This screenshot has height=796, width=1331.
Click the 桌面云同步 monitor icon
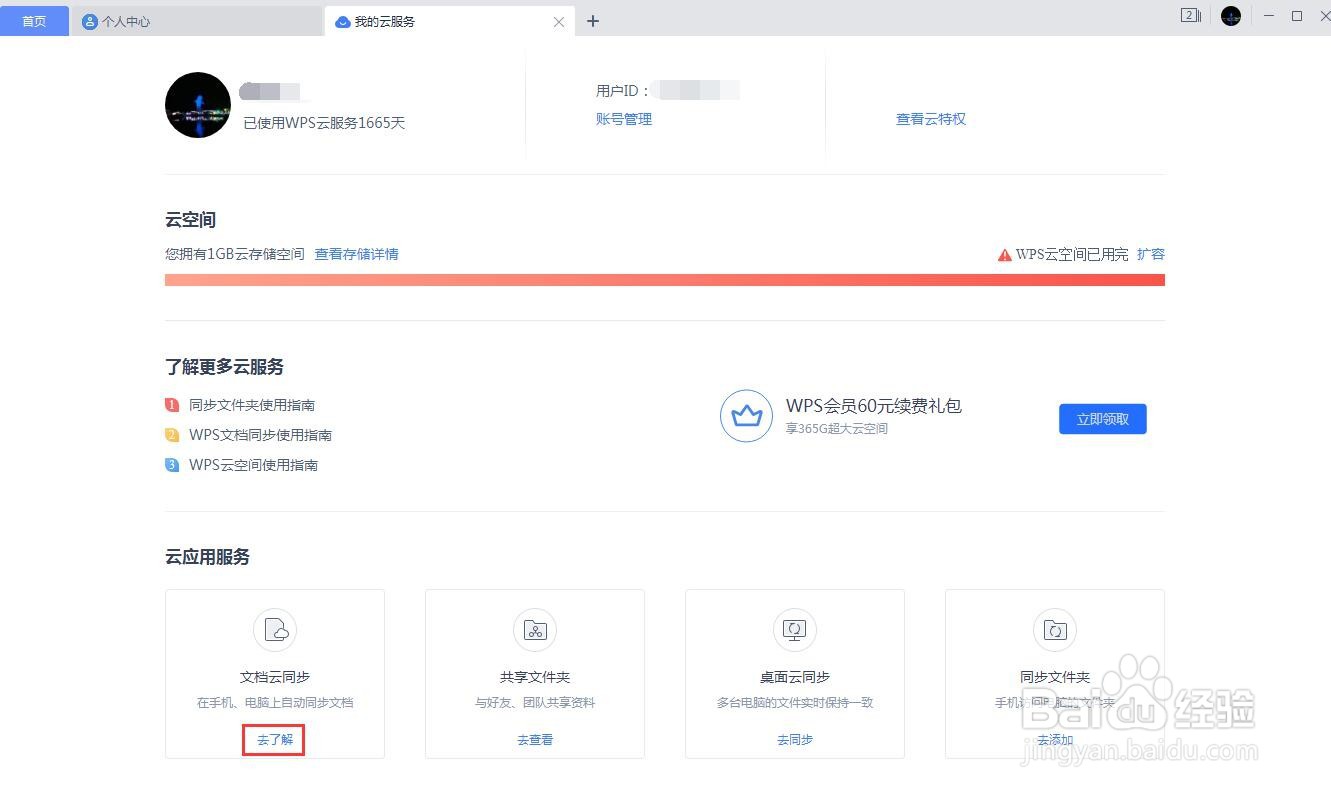coord(795,630)
